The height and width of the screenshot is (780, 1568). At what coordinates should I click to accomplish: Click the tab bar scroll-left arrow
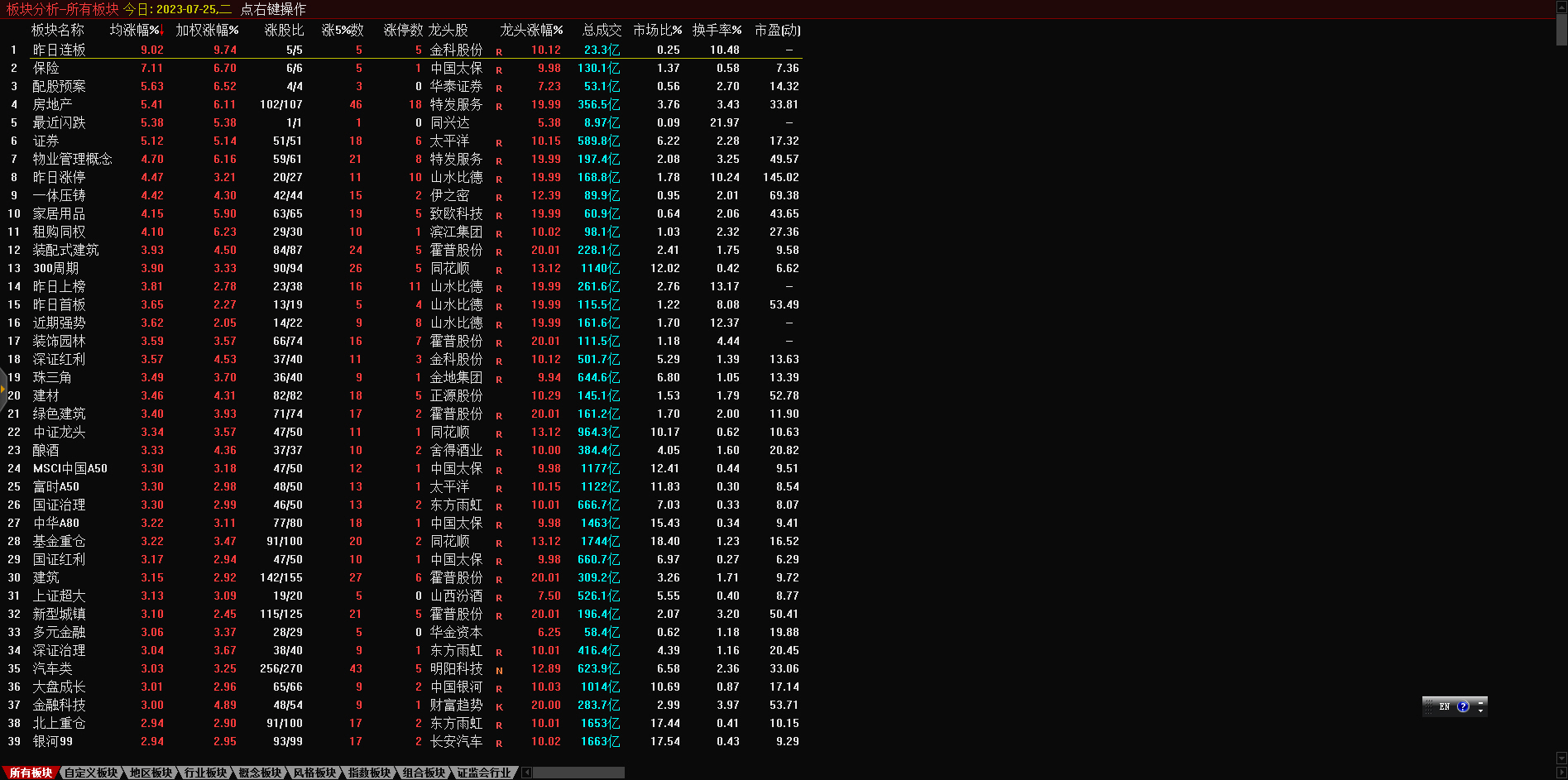click(x=526, y=773)
